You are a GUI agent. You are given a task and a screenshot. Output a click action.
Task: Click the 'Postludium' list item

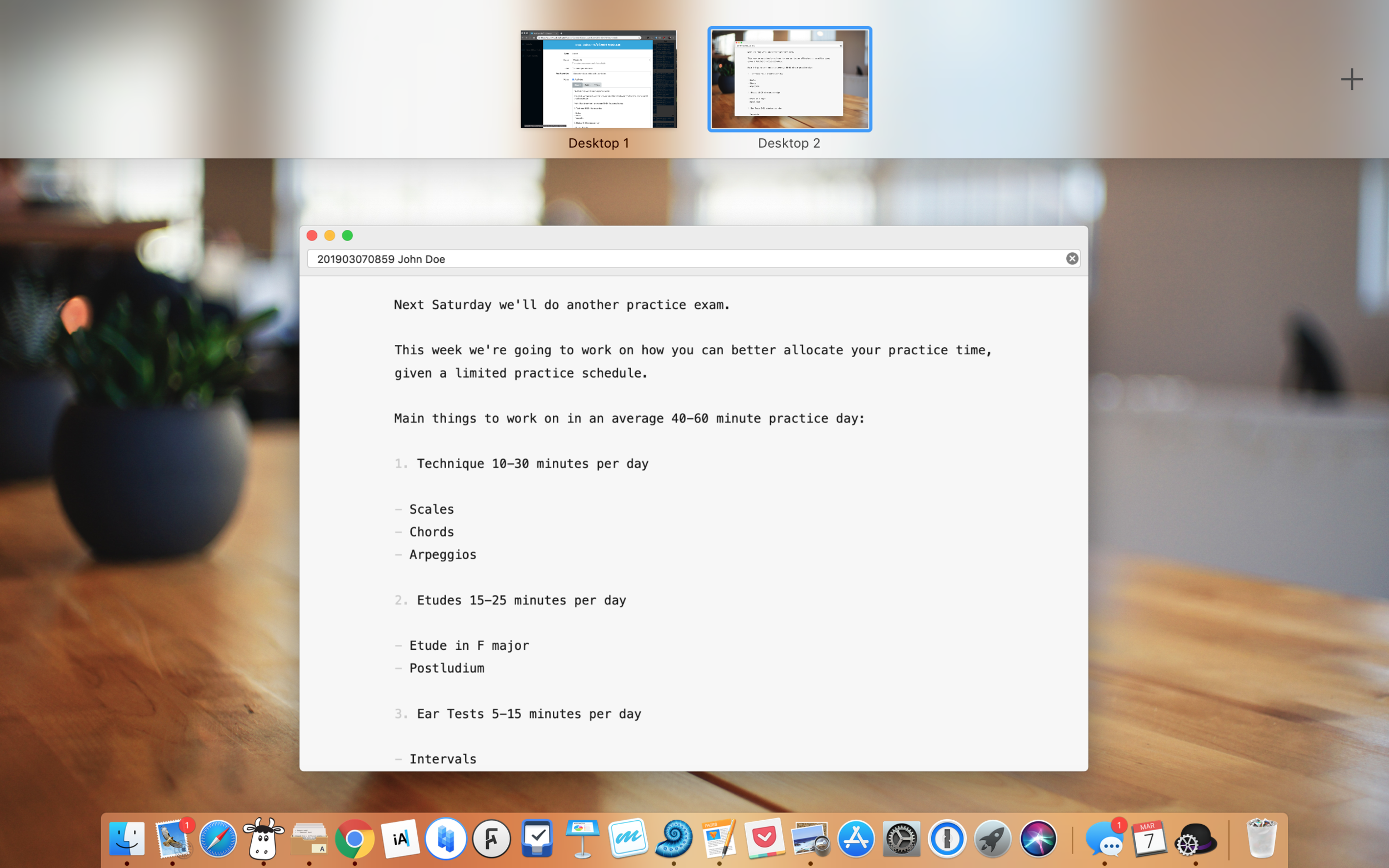tap(447, 668)
